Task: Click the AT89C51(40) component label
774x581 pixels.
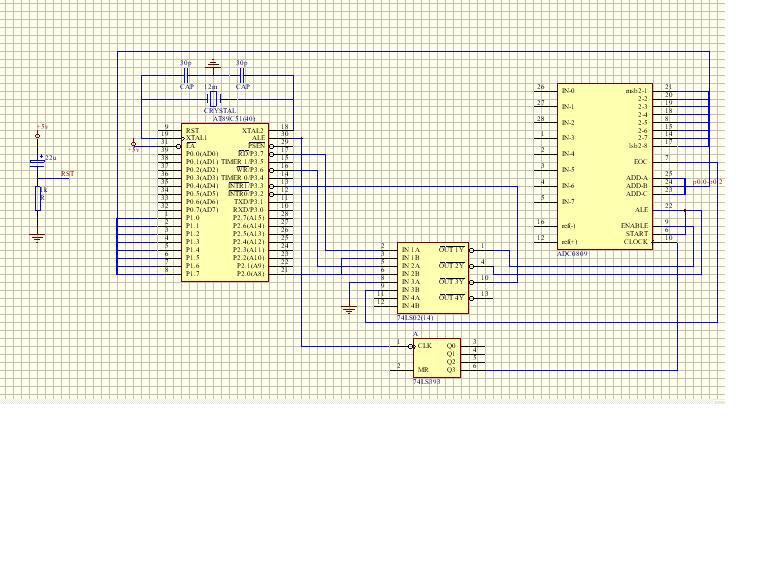Action: coord(234,119)
